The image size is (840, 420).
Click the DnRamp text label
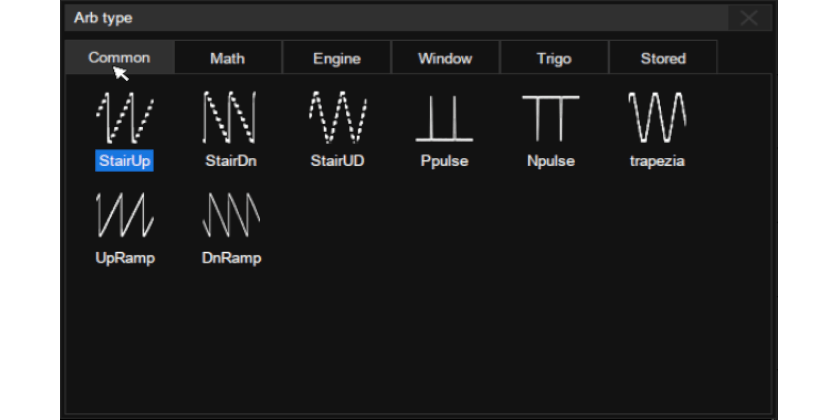231,258
